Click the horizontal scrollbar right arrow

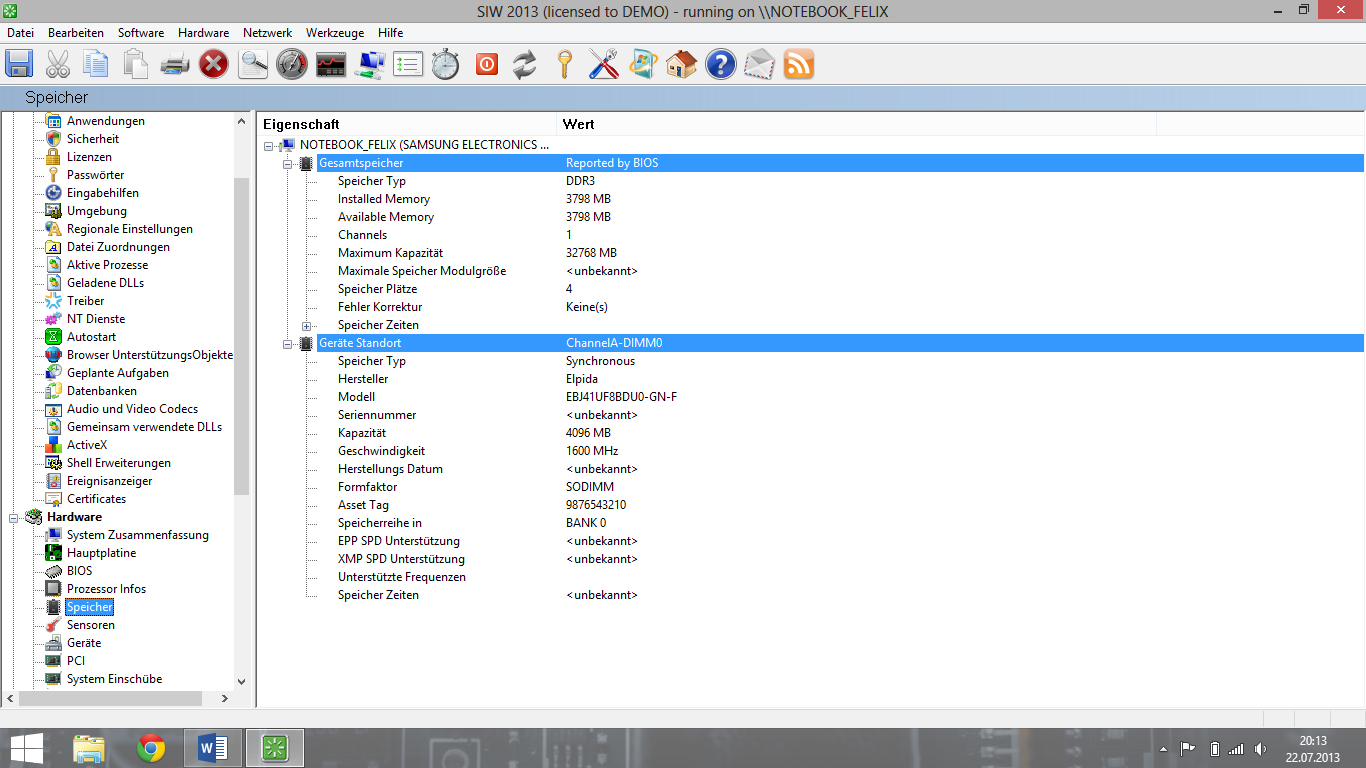click(224, 698)
